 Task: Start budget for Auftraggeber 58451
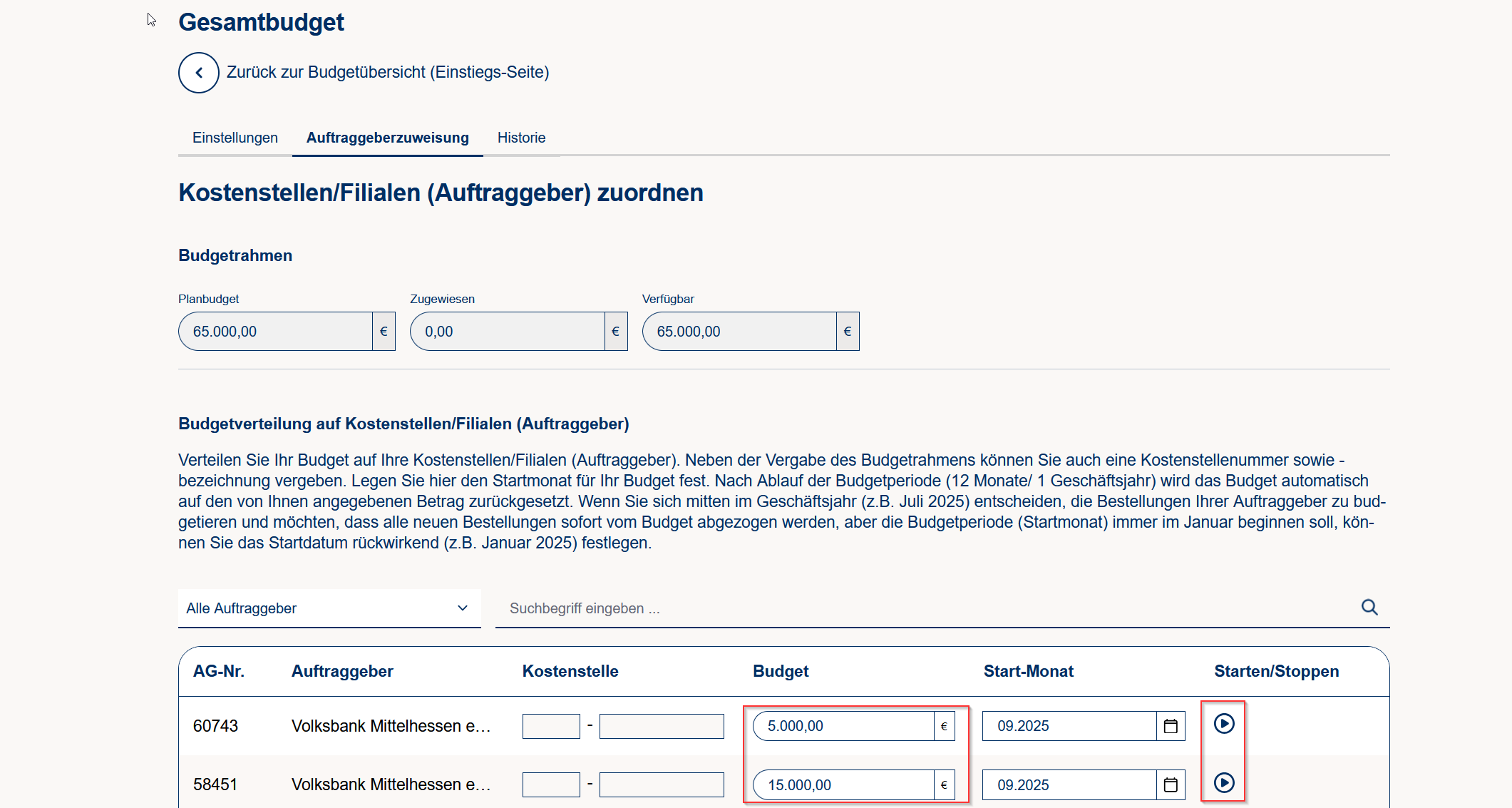1223,783
